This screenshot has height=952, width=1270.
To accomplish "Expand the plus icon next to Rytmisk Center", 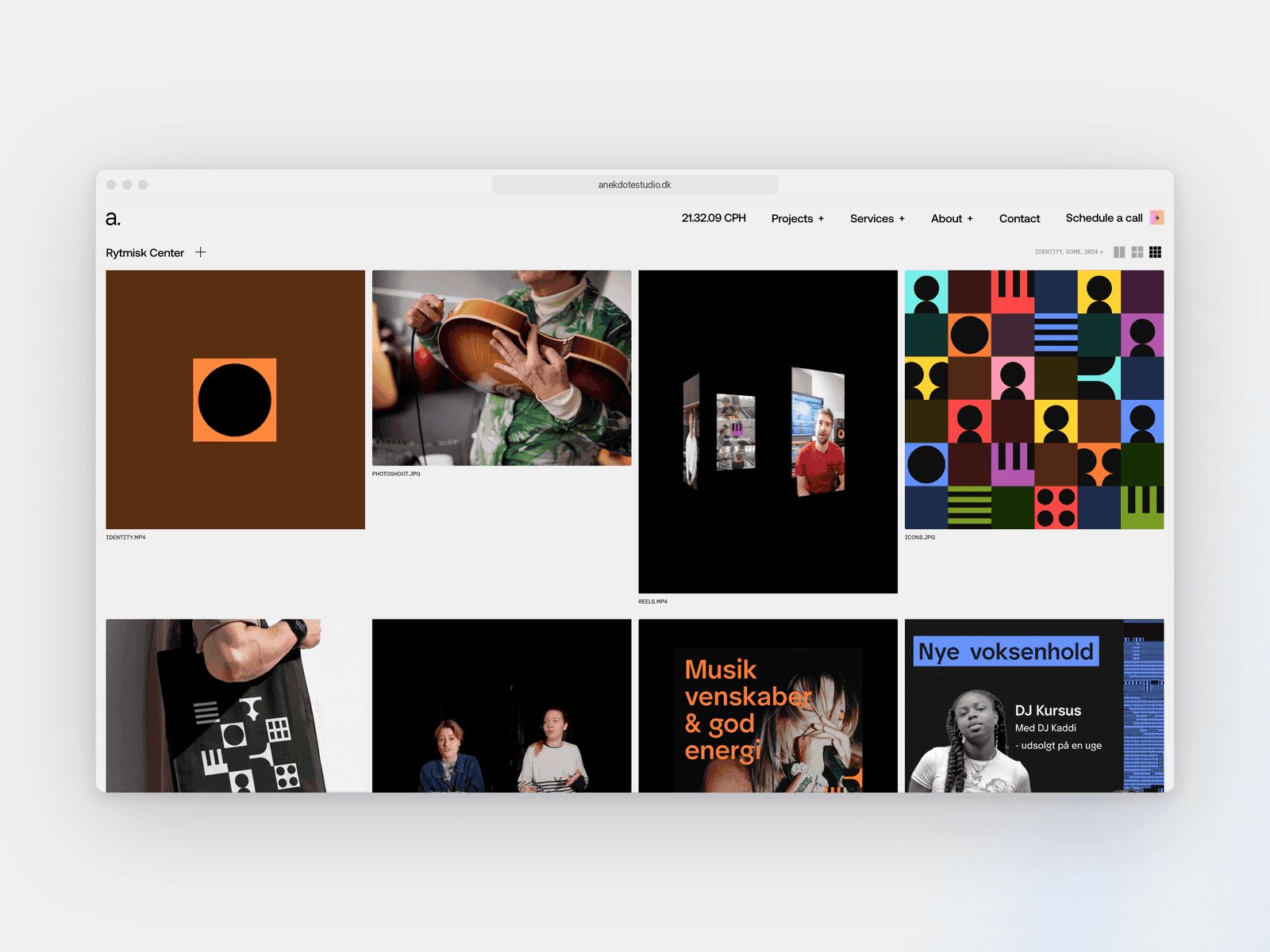I will click(201, 252).
